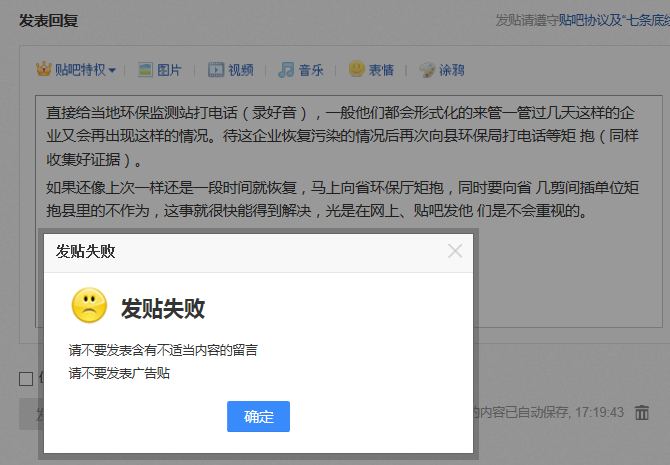Click the 视频 toolbar label
This screenshot has width=670, height=465.
pyautogui.click(x=241, y=70)
